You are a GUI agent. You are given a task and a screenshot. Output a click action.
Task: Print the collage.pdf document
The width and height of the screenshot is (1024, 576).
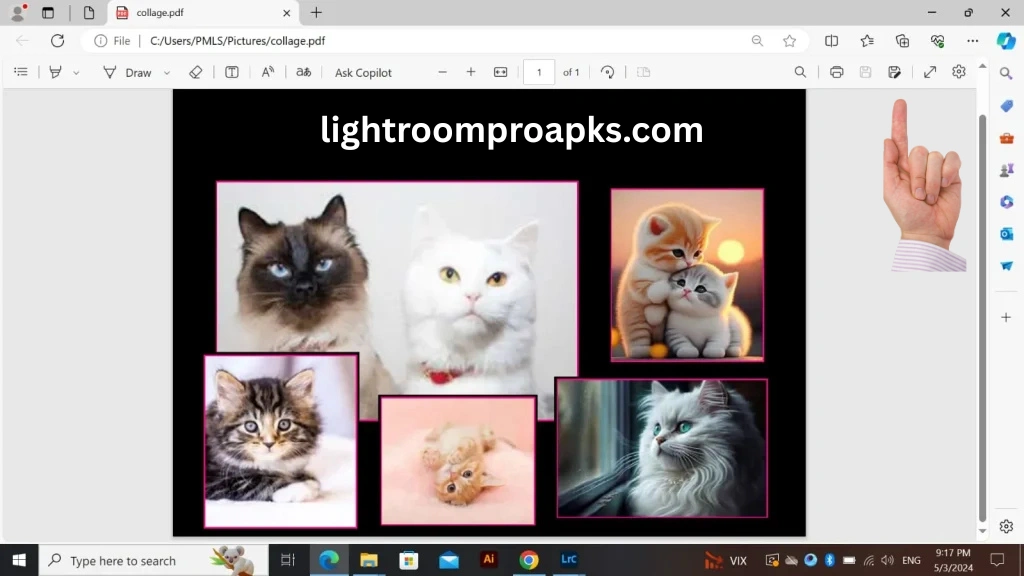pos(837,72)
